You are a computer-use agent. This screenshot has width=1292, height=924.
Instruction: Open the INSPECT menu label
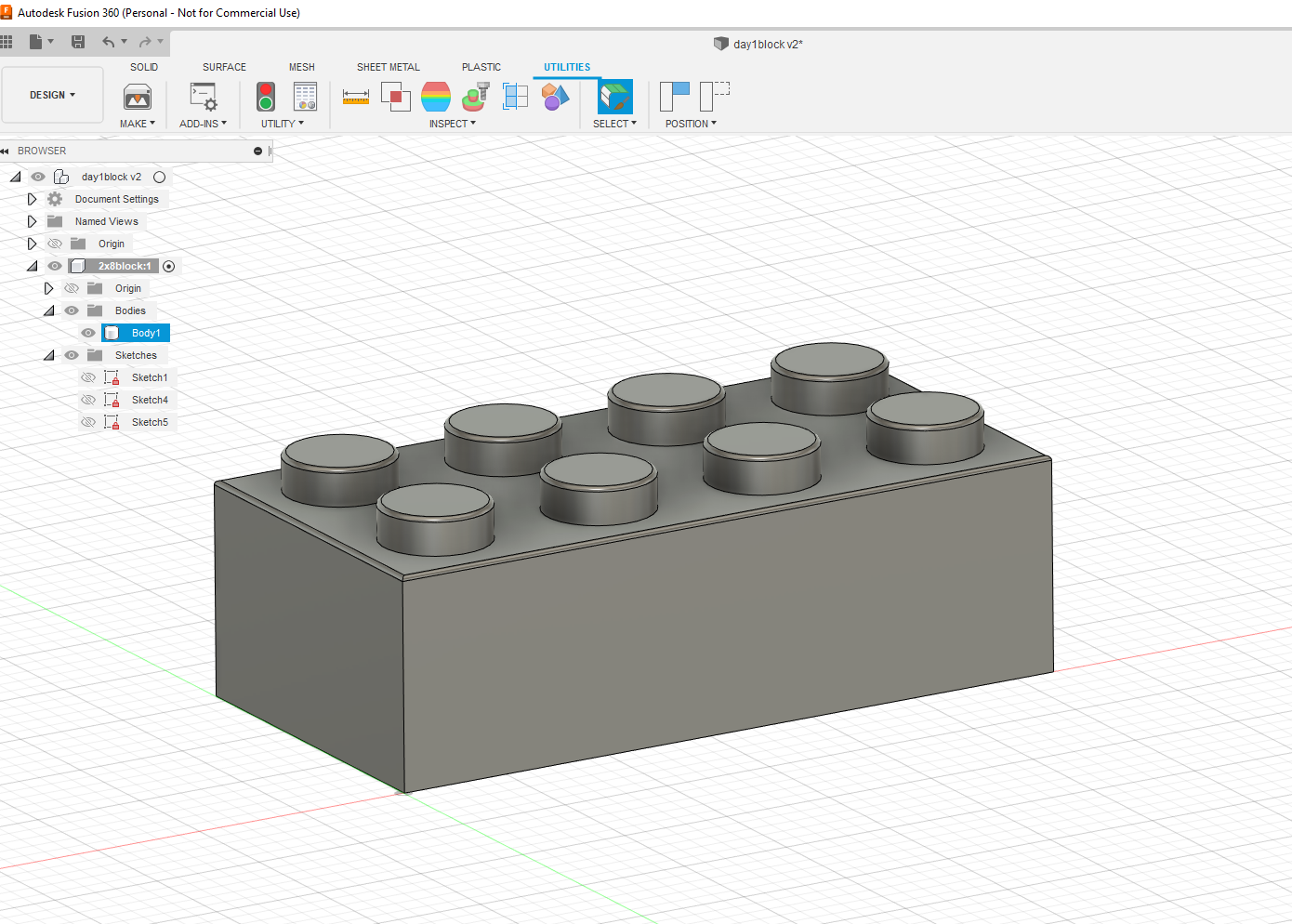452,124
